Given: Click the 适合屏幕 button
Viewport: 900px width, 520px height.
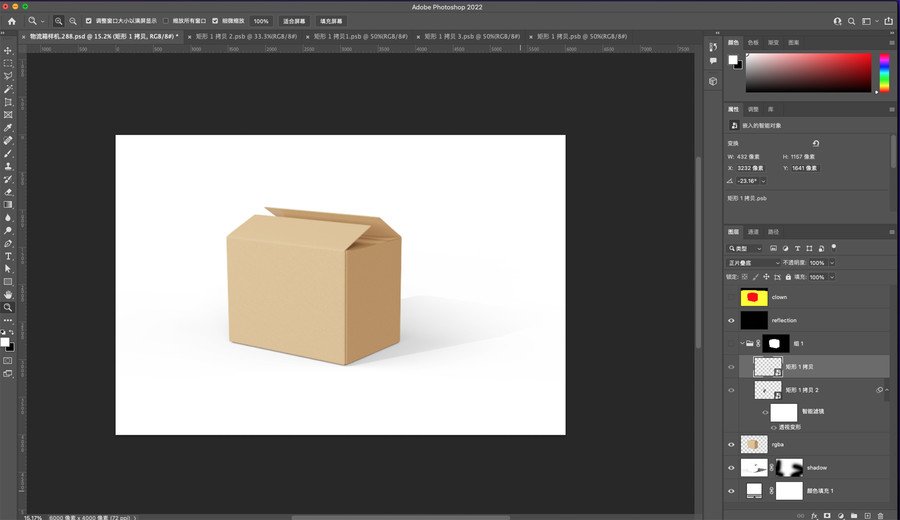Looking at the screenshot, I should tap(294, 21).
